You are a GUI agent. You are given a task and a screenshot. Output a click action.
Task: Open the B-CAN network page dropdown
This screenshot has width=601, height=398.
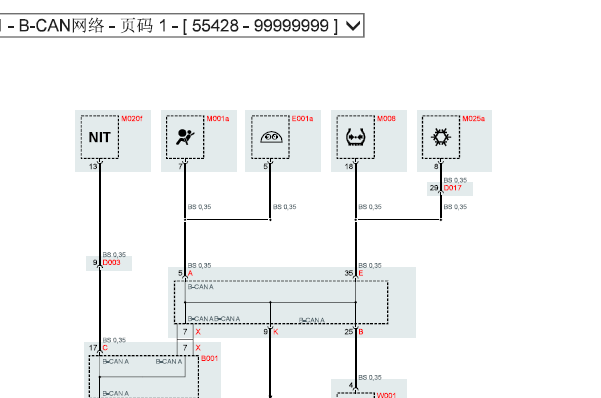[181, 26]
